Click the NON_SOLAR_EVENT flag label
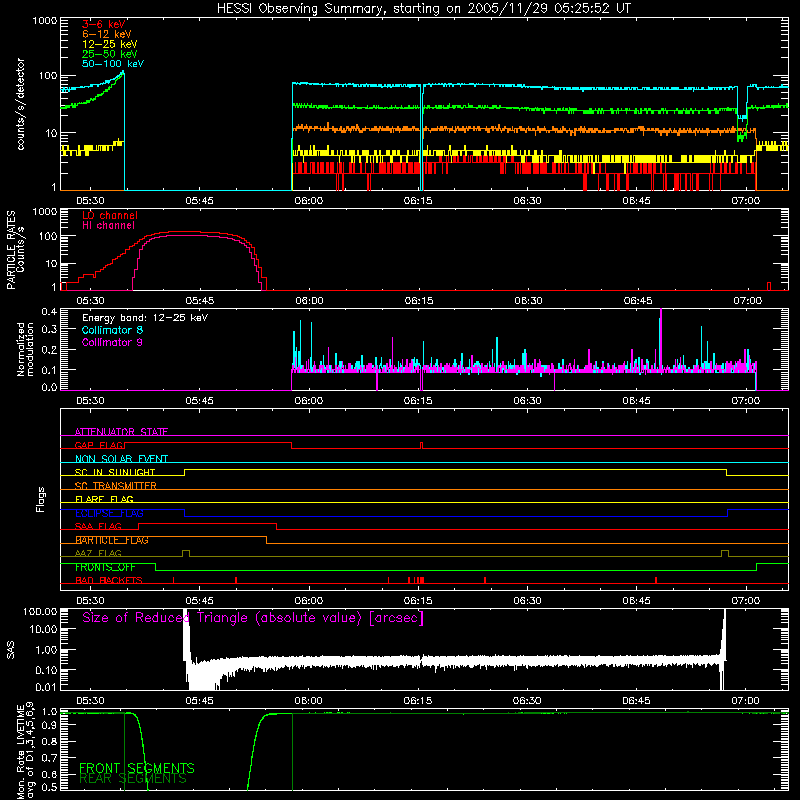Image resolution: width=800 pixels, height=800 pixels. (121, 459)
